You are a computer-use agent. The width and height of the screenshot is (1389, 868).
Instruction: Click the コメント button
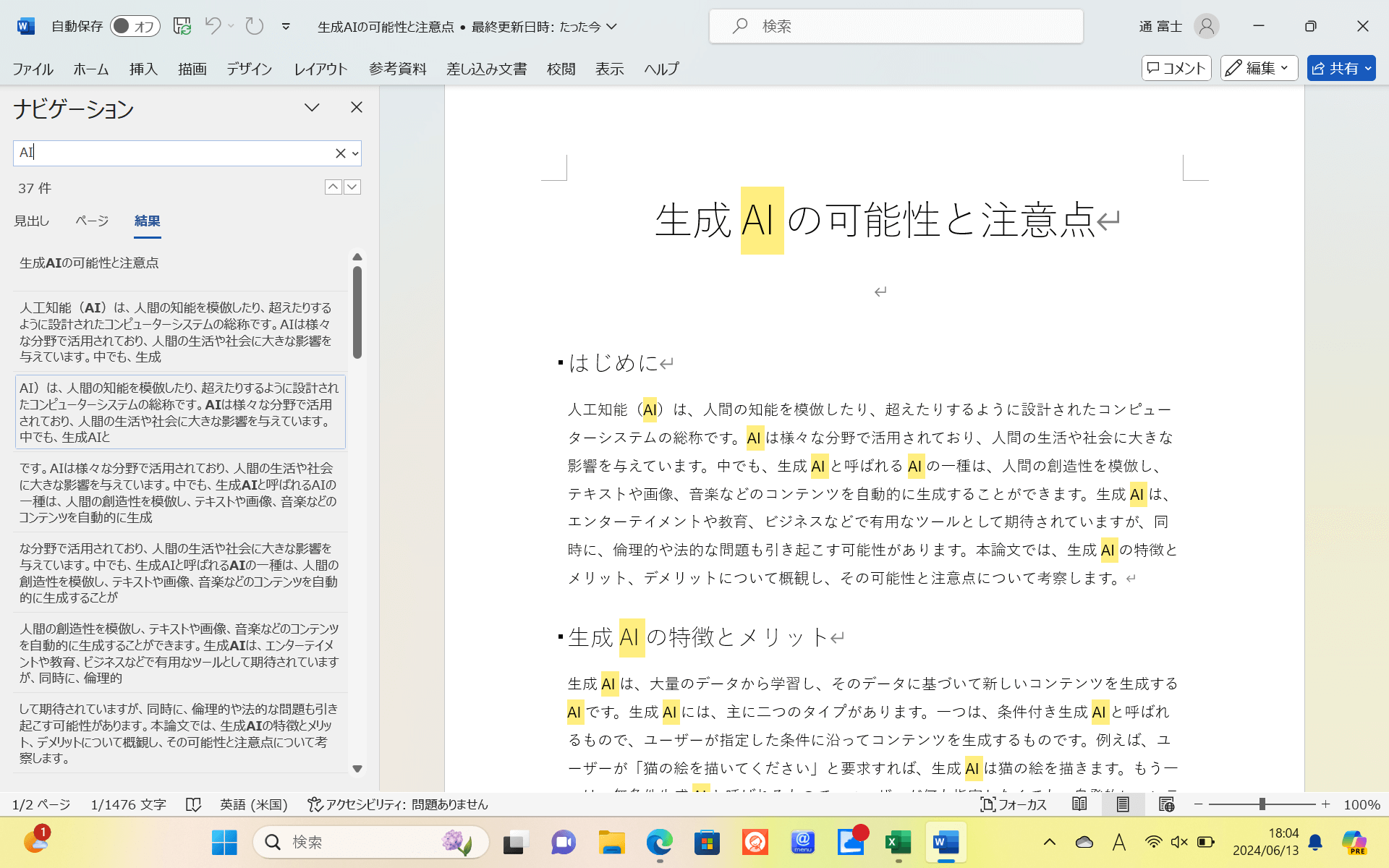pyautogui.click(x=1176, y=68)
